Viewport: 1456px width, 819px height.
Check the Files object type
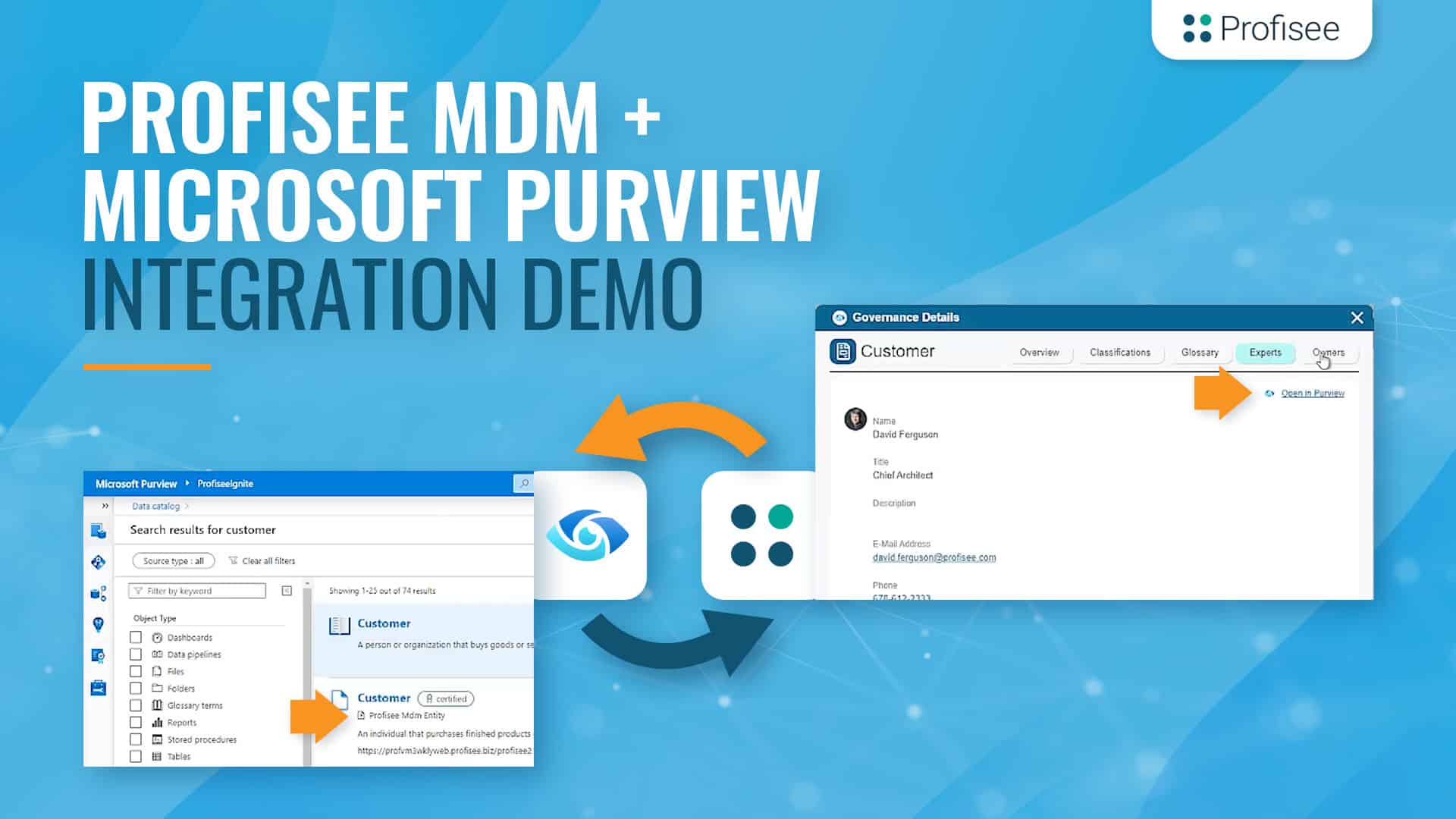tap(136, 671)
